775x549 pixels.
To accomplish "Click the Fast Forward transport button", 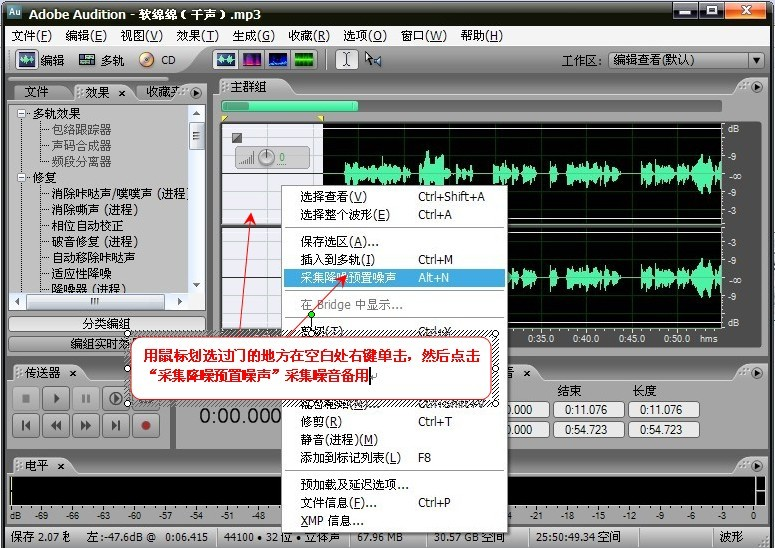I will pos(86,425).
